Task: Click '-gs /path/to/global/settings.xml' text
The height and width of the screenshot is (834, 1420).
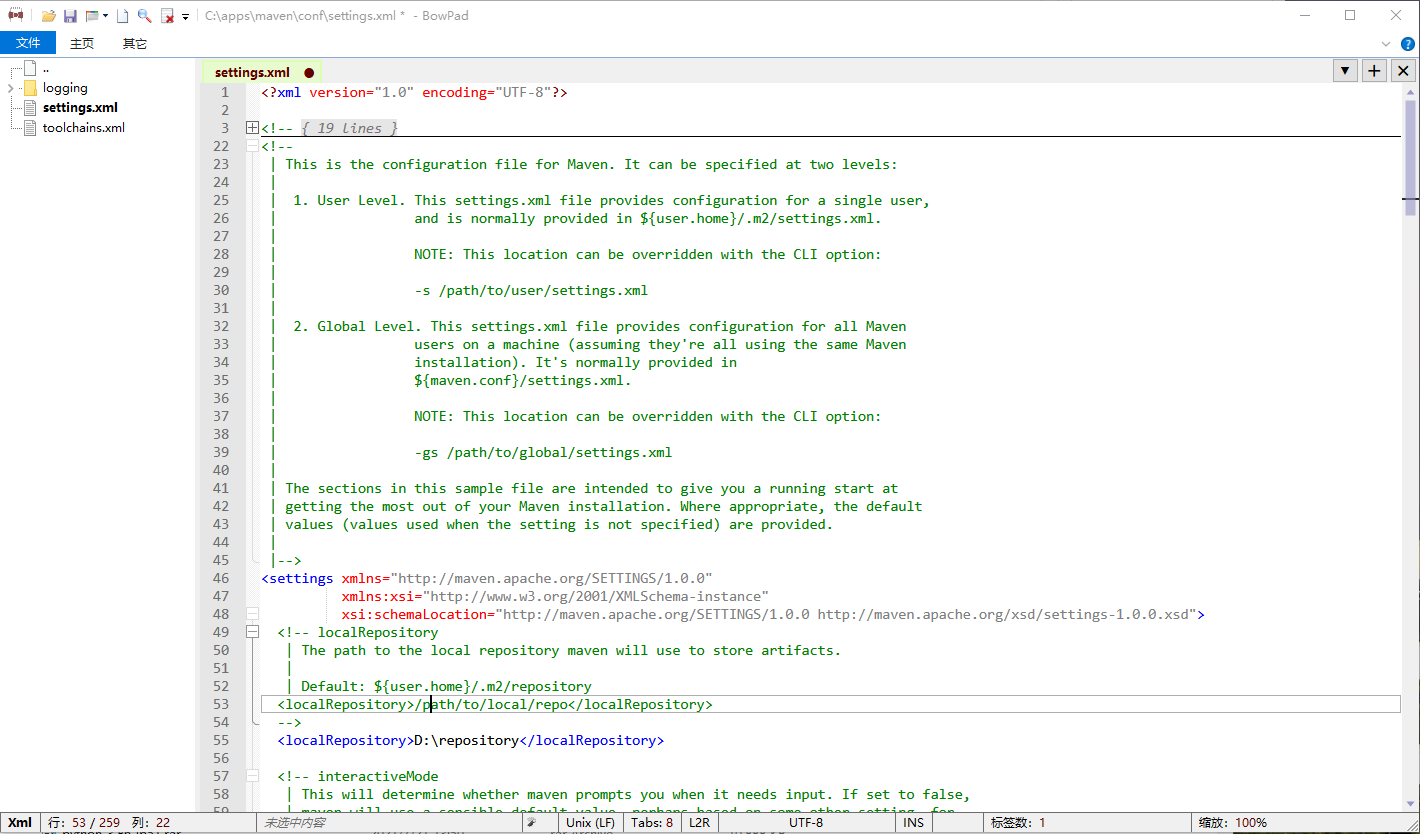Action: tap(543, 452)
